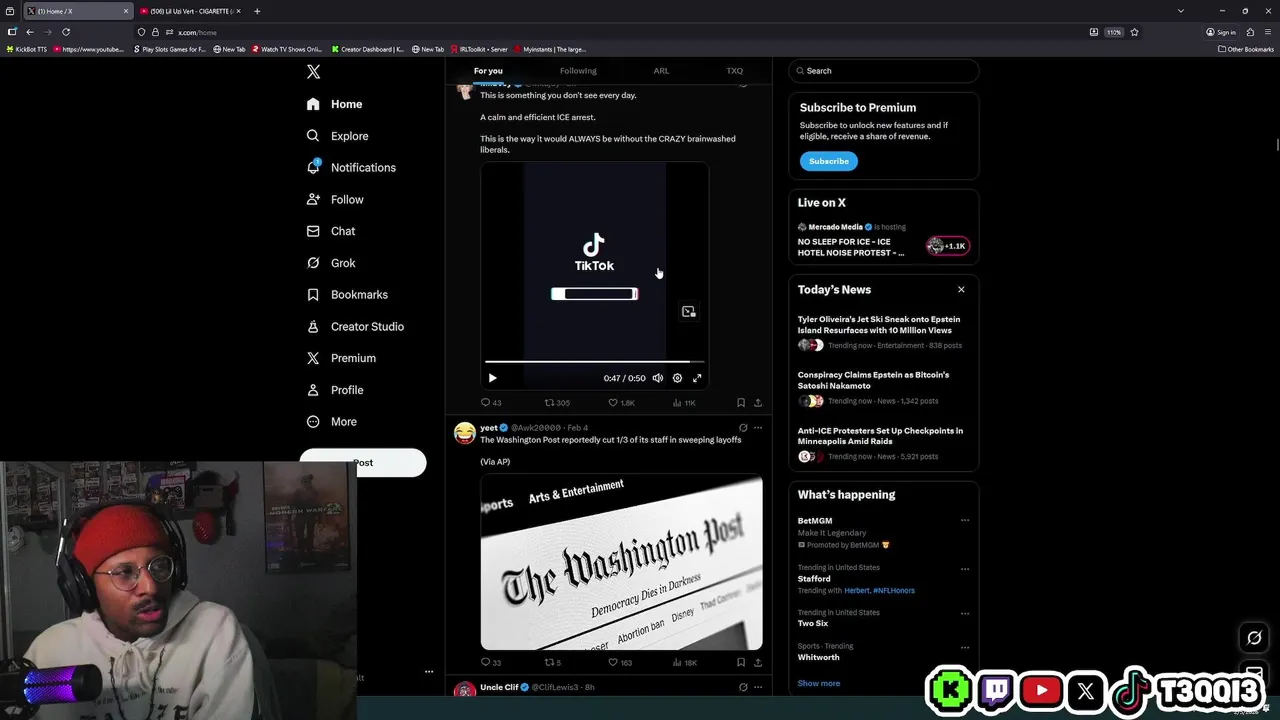Click the video progress bar
The image size is (1280, 720).
coord(595,361)
